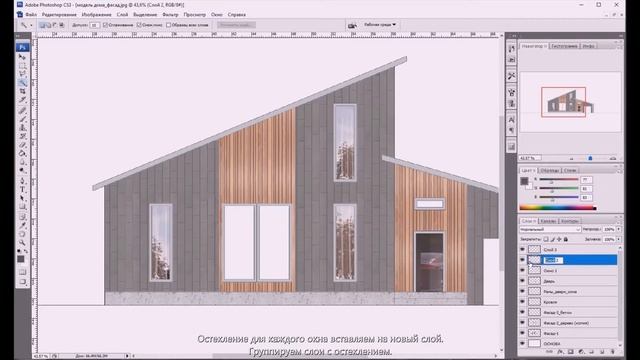The image size is (640, 360).
Task: Open the Рабочая среда workspace dropdown
Action: point(380,24)
